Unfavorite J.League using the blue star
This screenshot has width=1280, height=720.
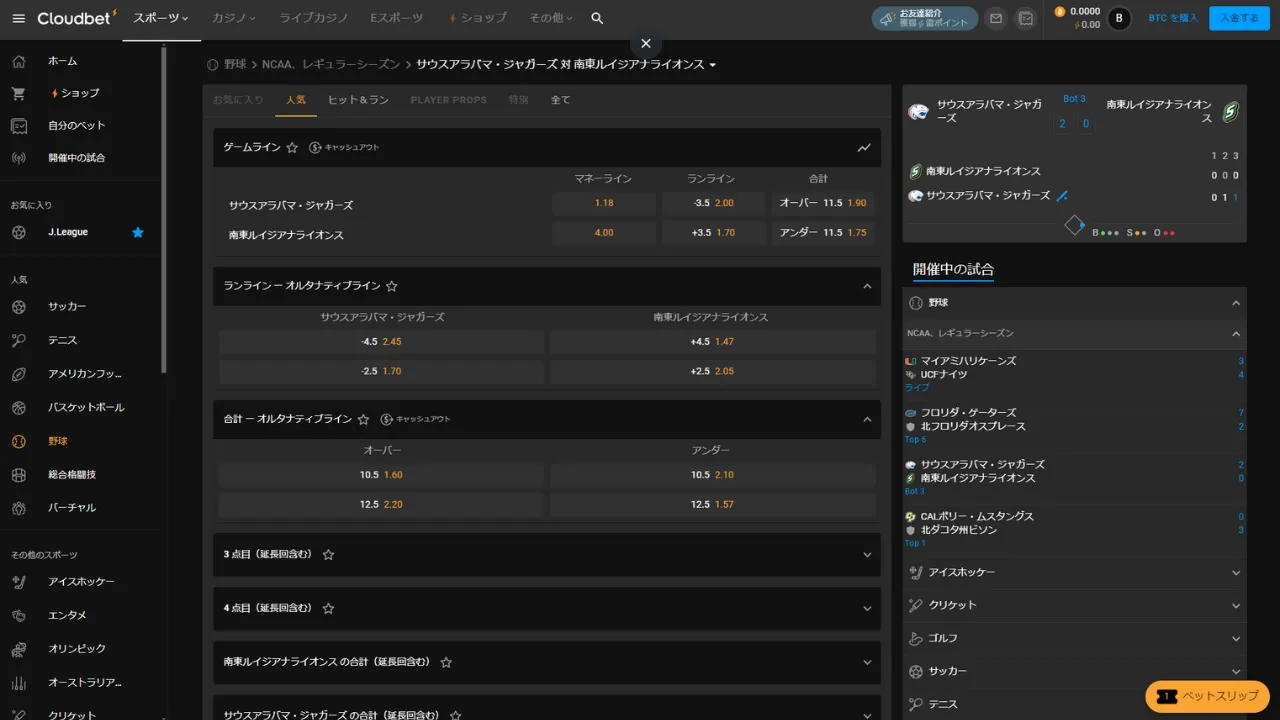(138, 232)
